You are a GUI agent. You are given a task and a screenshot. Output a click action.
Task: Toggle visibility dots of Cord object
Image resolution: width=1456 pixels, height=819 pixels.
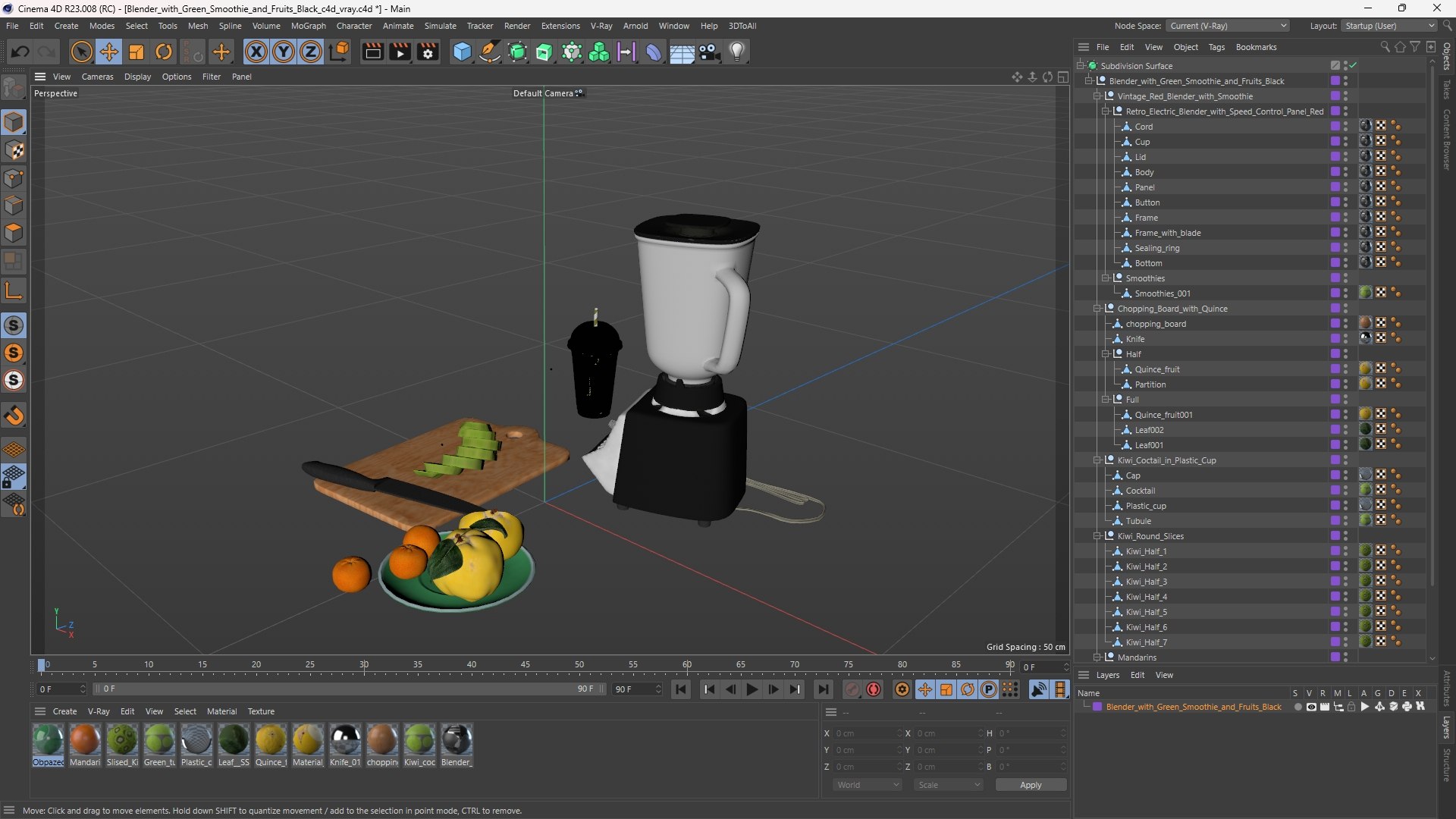(x=1346, y=127)
